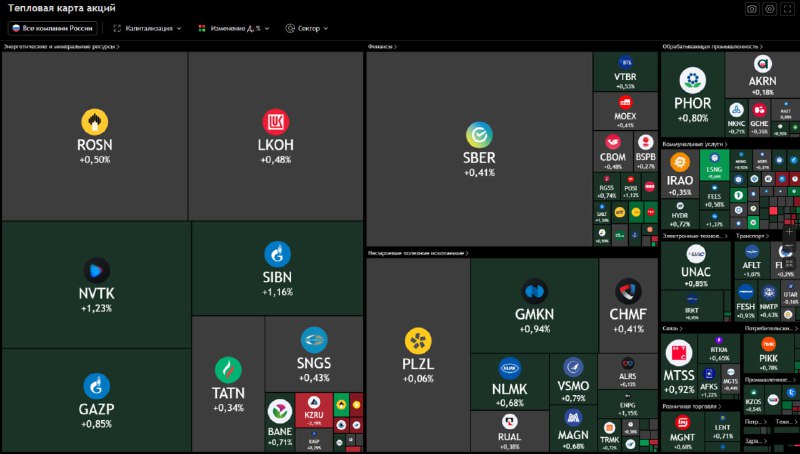800x454 pixels.
Task: Click the Rosneft ROSN logo icon
Action: pos(94,122)
